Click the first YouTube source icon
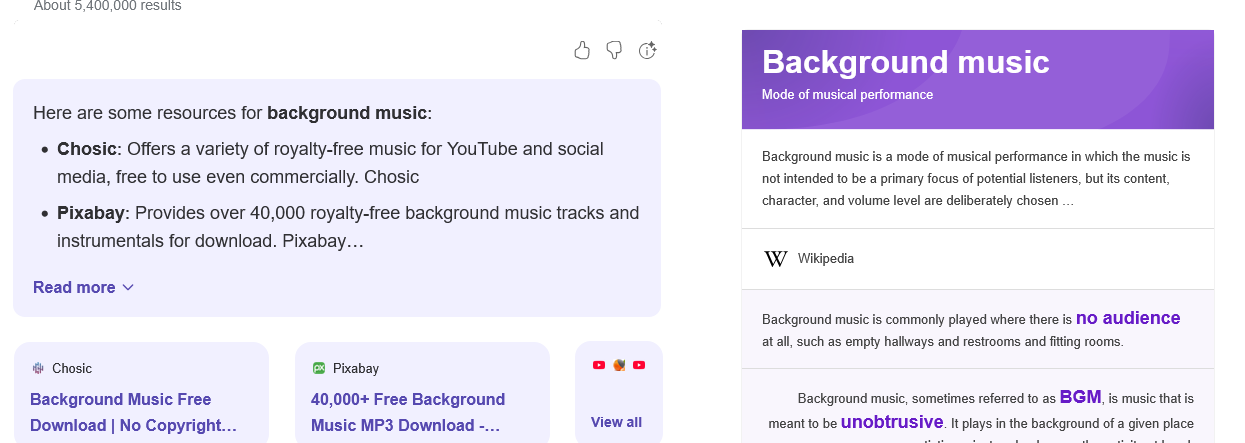Screen dimensions: 1245x443 pos(599,365)
